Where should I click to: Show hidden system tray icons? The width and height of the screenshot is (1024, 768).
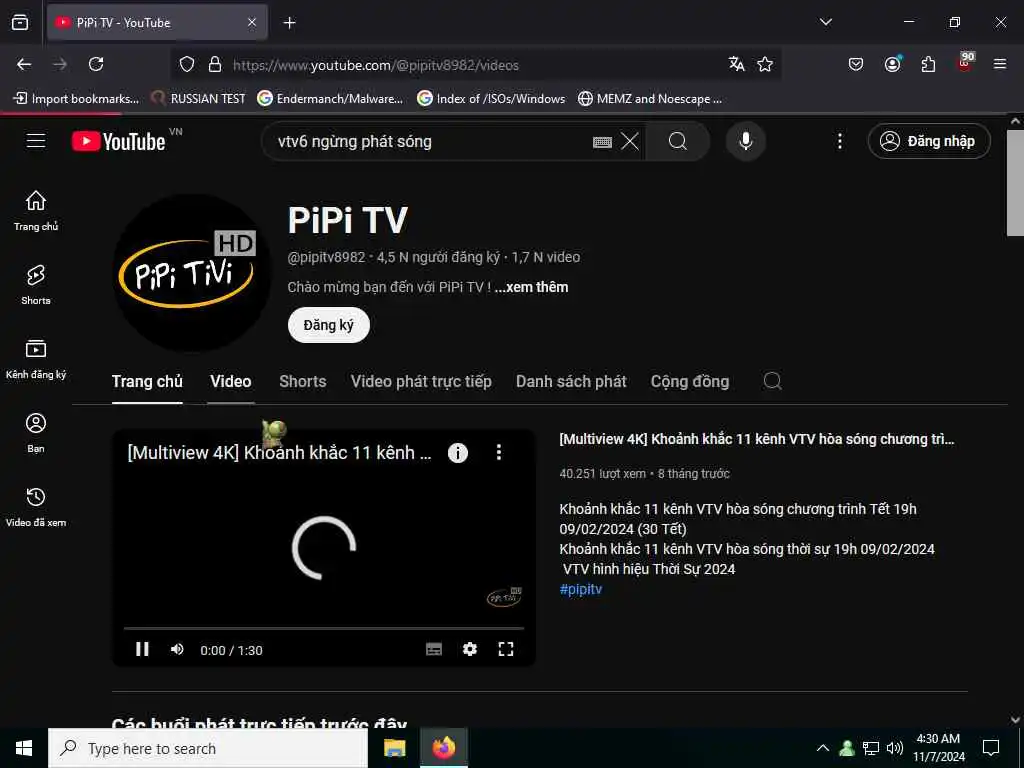[823, 748]
